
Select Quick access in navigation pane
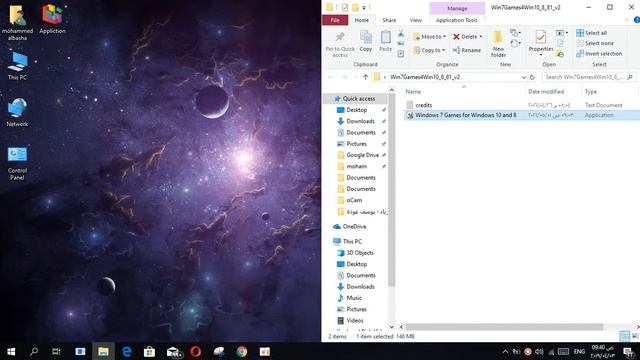(x=358, y=98)
